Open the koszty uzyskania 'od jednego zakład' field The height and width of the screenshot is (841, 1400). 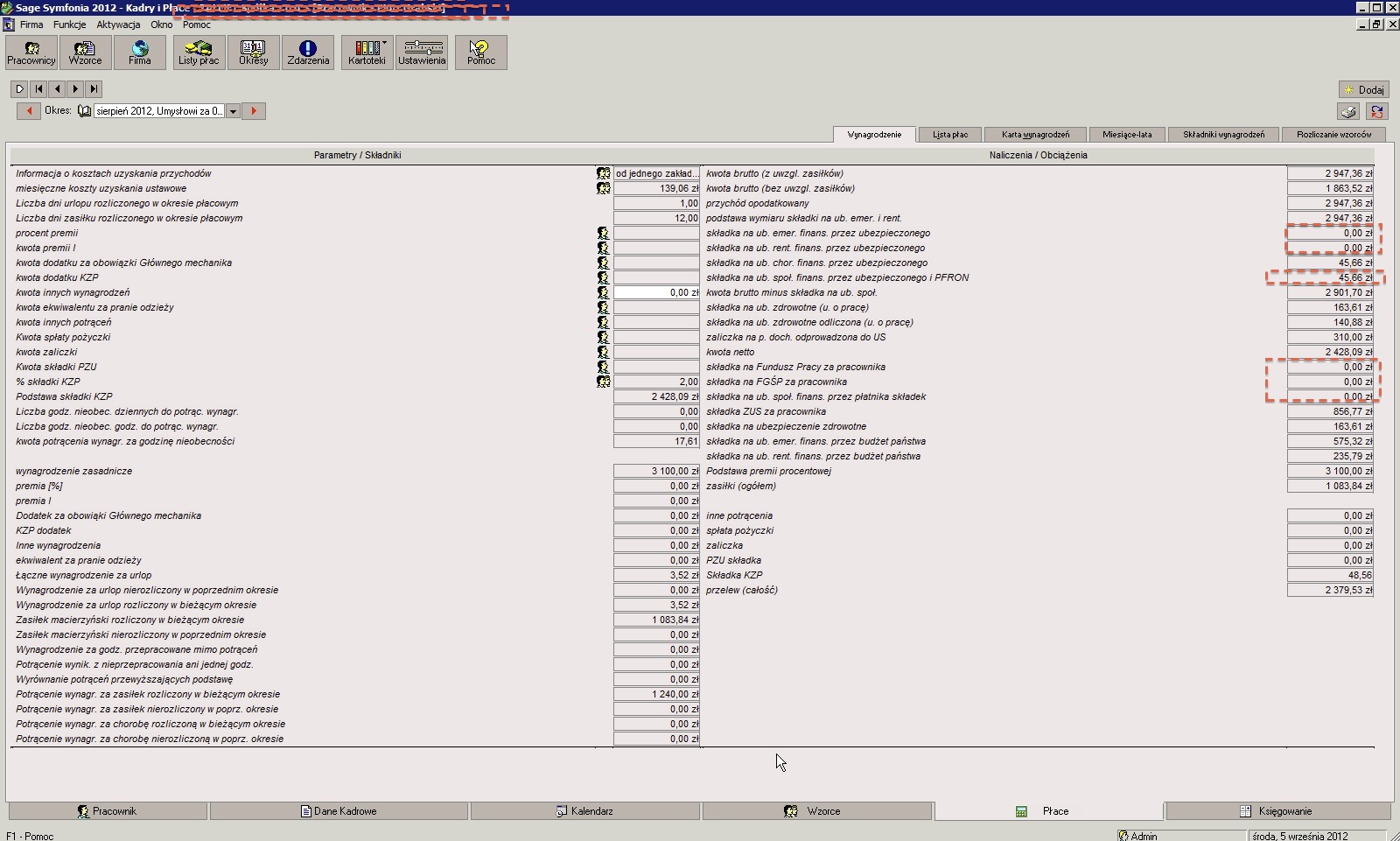[x=656, y=173]
